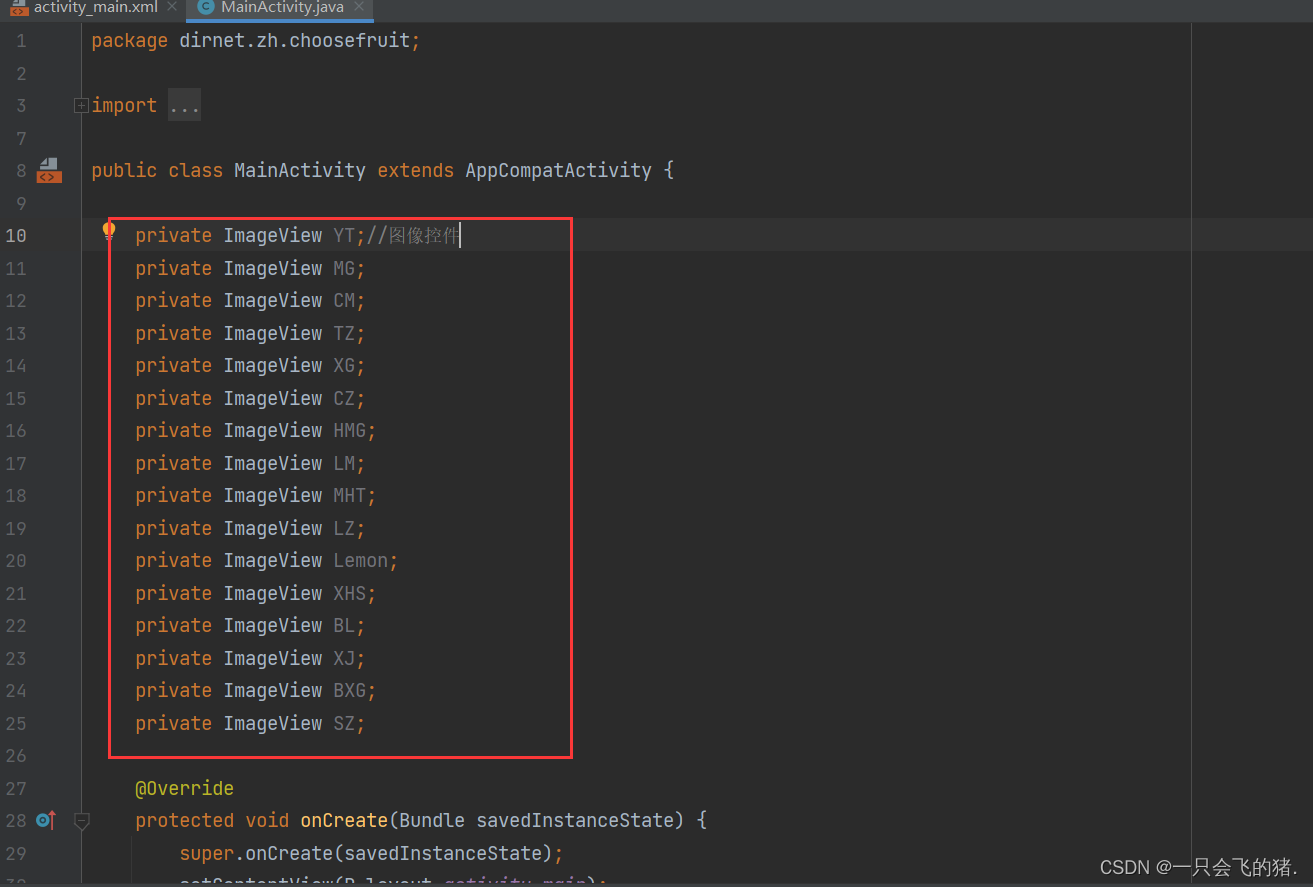Place cursor on the package keyword

pos(129,41)
